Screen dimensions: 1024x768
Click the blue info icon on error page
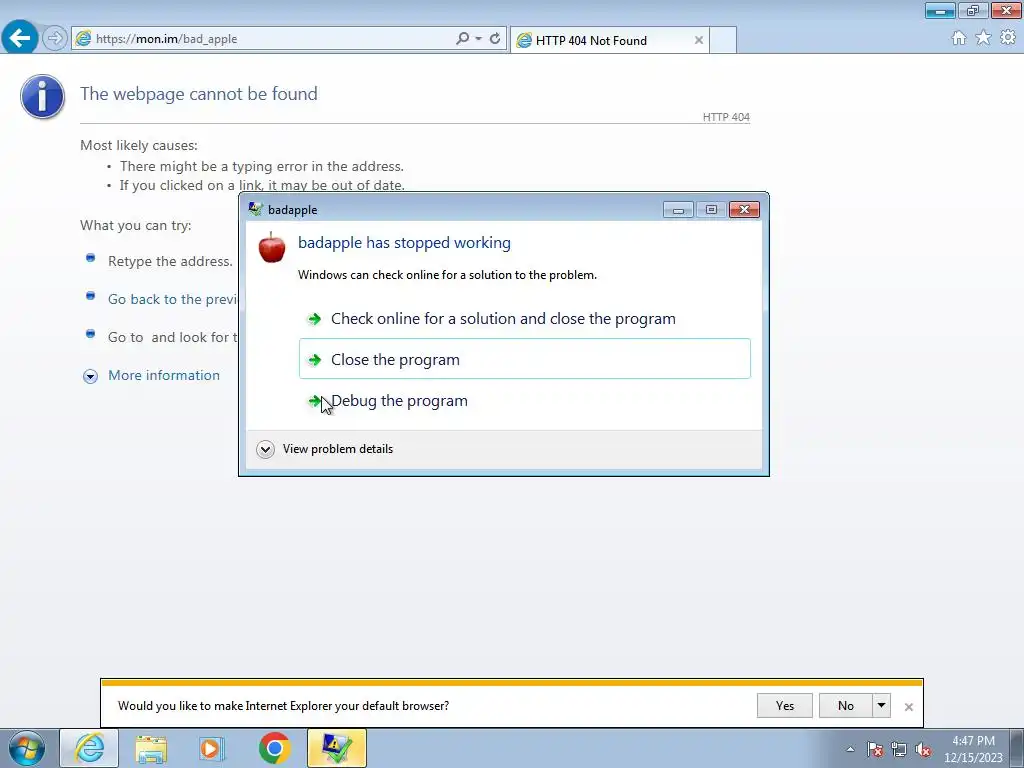tap(42, 97)
